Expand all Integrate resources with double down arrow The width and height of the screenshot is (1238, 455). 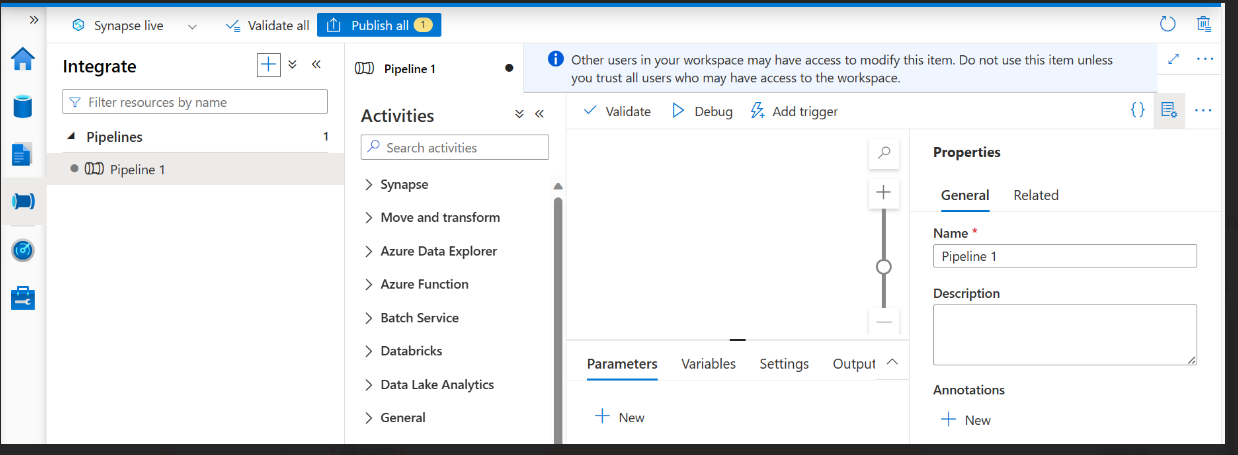point(293,65)
